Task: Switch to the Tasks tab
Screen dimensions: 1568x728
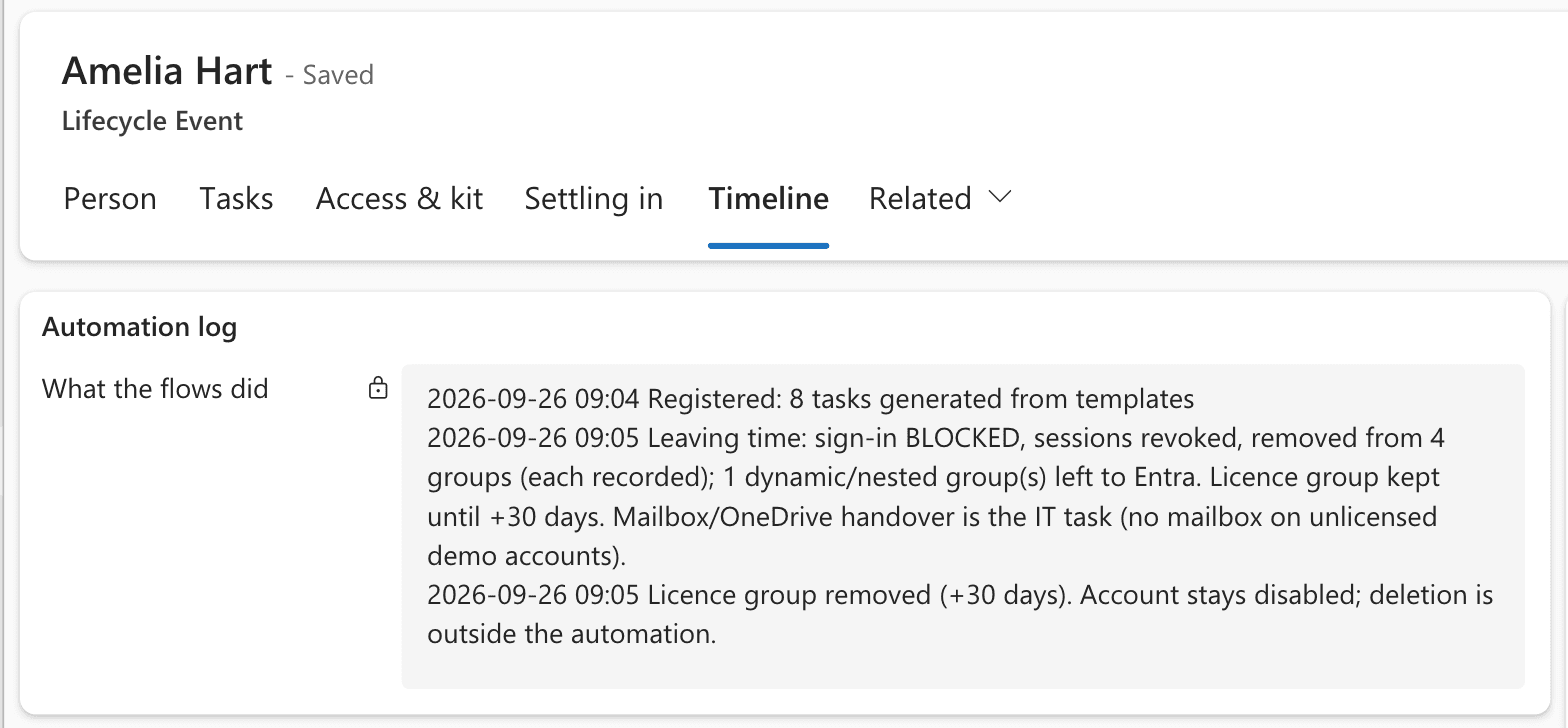Action: [236, 199]
